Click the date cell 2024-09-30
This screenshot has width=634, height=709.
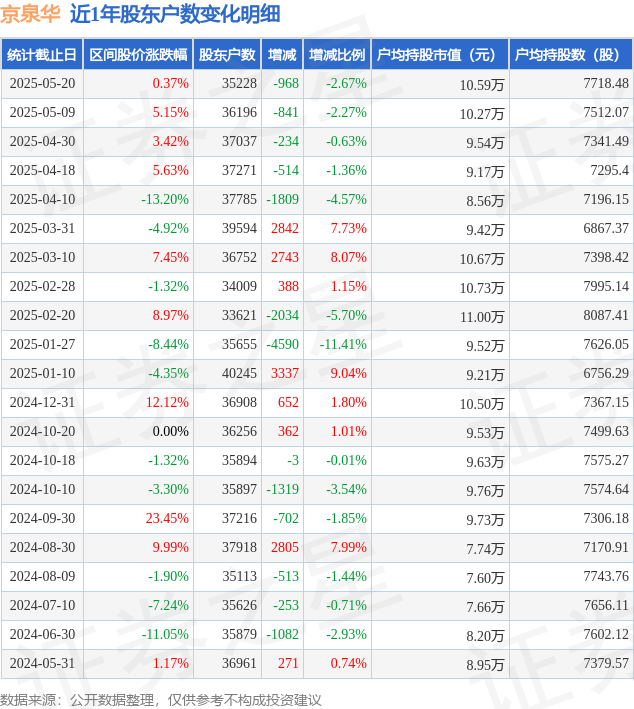(x=43, y=518)
